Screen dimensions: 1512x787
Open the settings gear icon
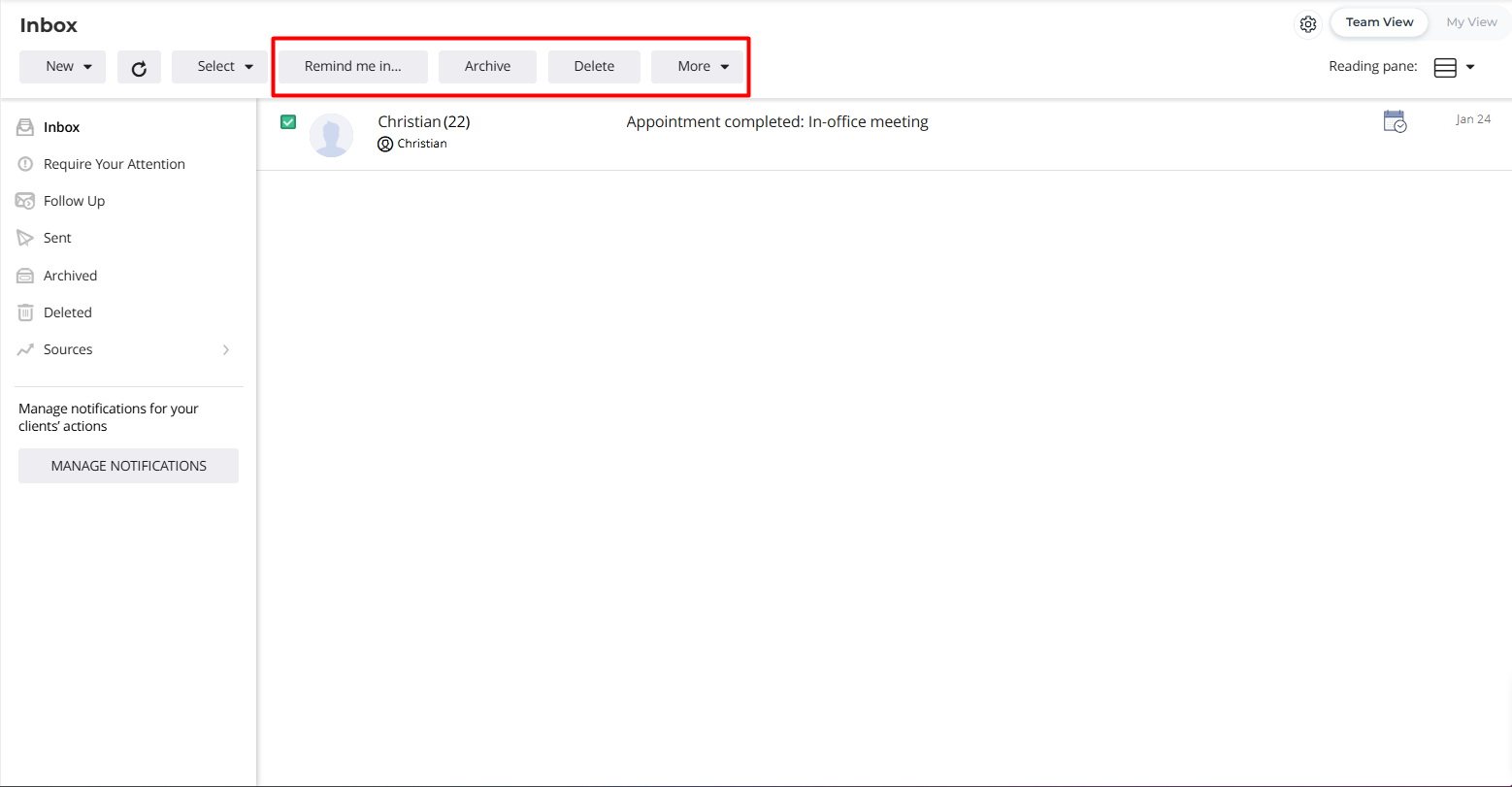[x=1308, y=24]
